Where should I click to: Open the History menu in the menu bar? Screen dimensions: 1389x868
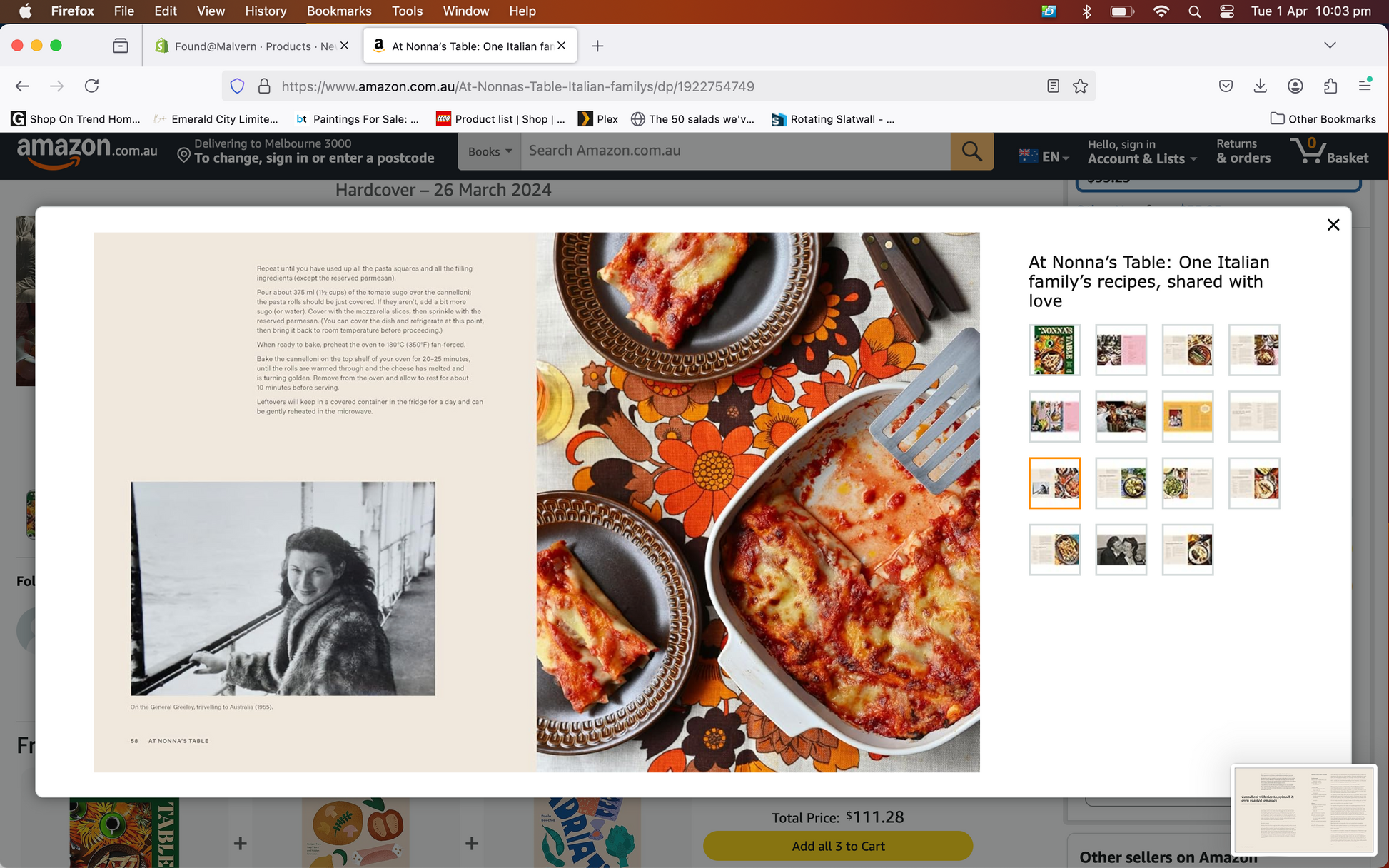coord(265,11)
